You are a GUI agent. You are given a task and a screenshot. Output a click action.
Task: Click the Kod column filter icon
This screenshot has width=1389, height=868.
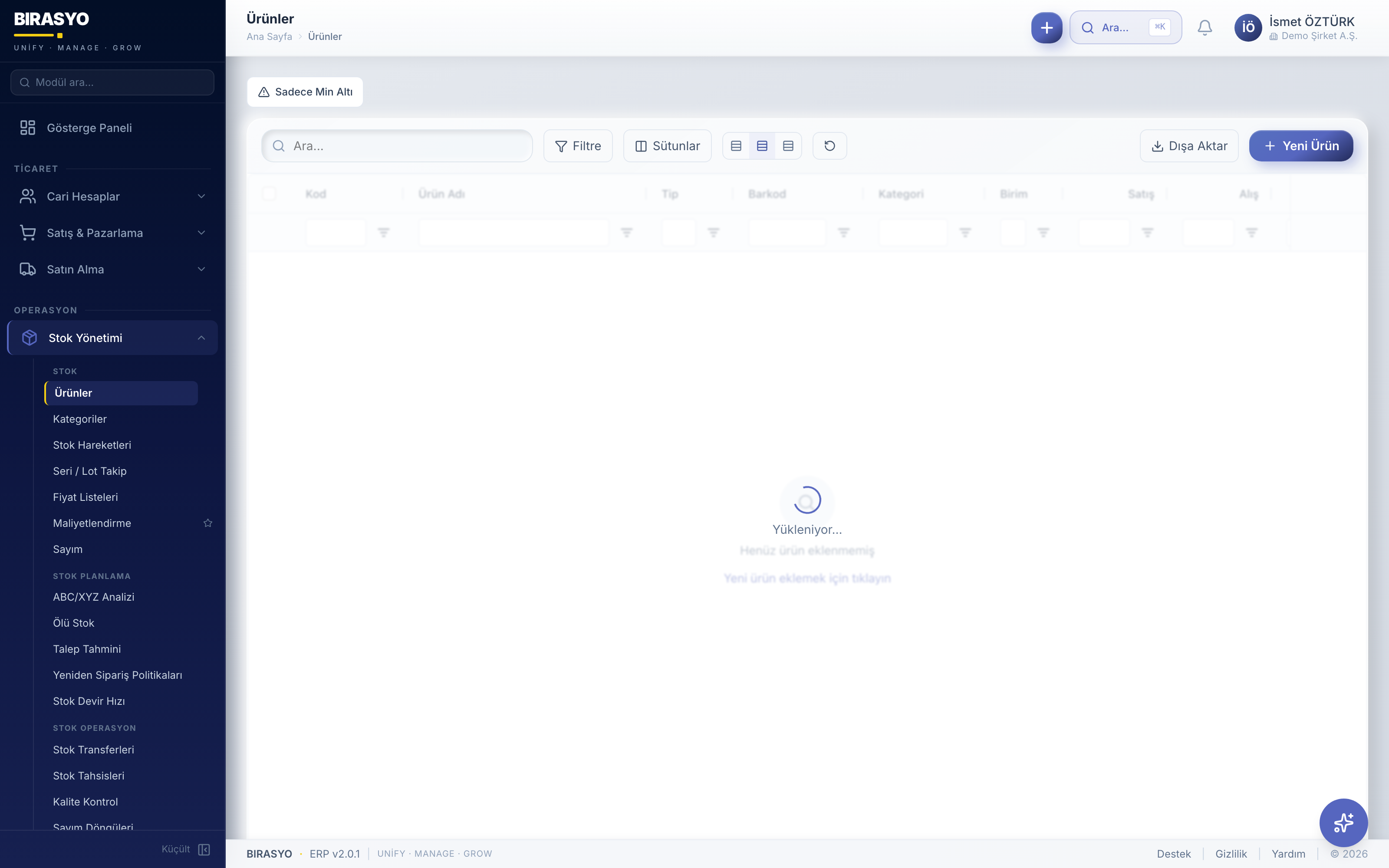(383, 233)
